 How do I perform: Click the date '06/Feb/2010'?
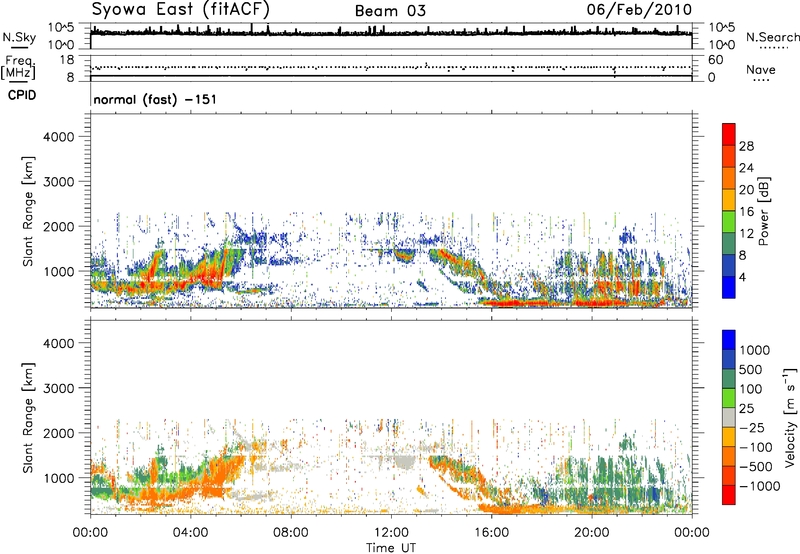click(x=639, y=9)
